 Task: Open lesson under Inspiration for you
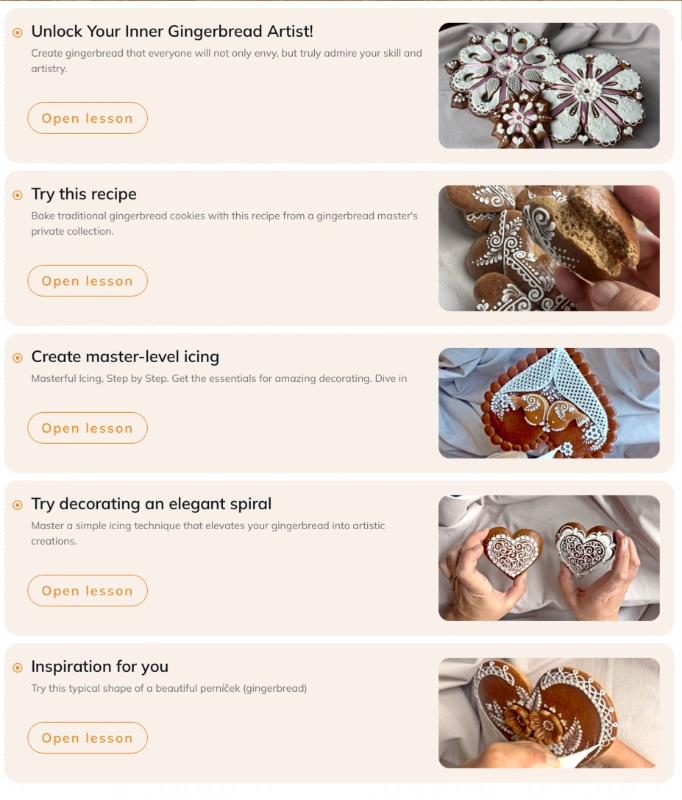pyautogui.click(x=87, y=738)
